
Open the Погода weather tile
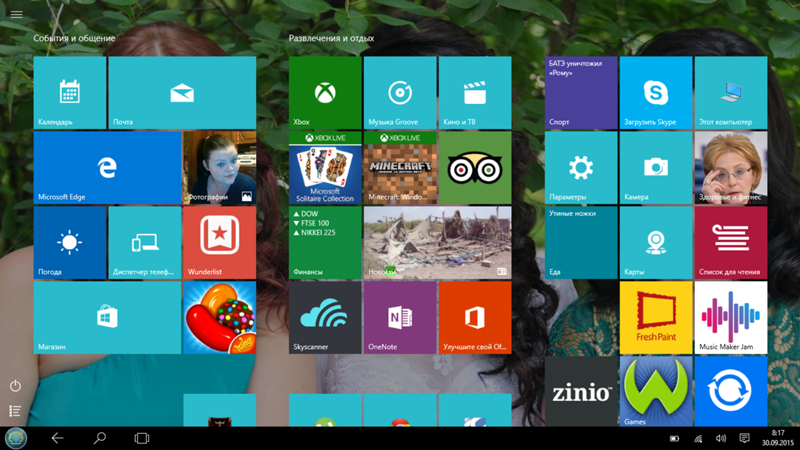[70, 242]
